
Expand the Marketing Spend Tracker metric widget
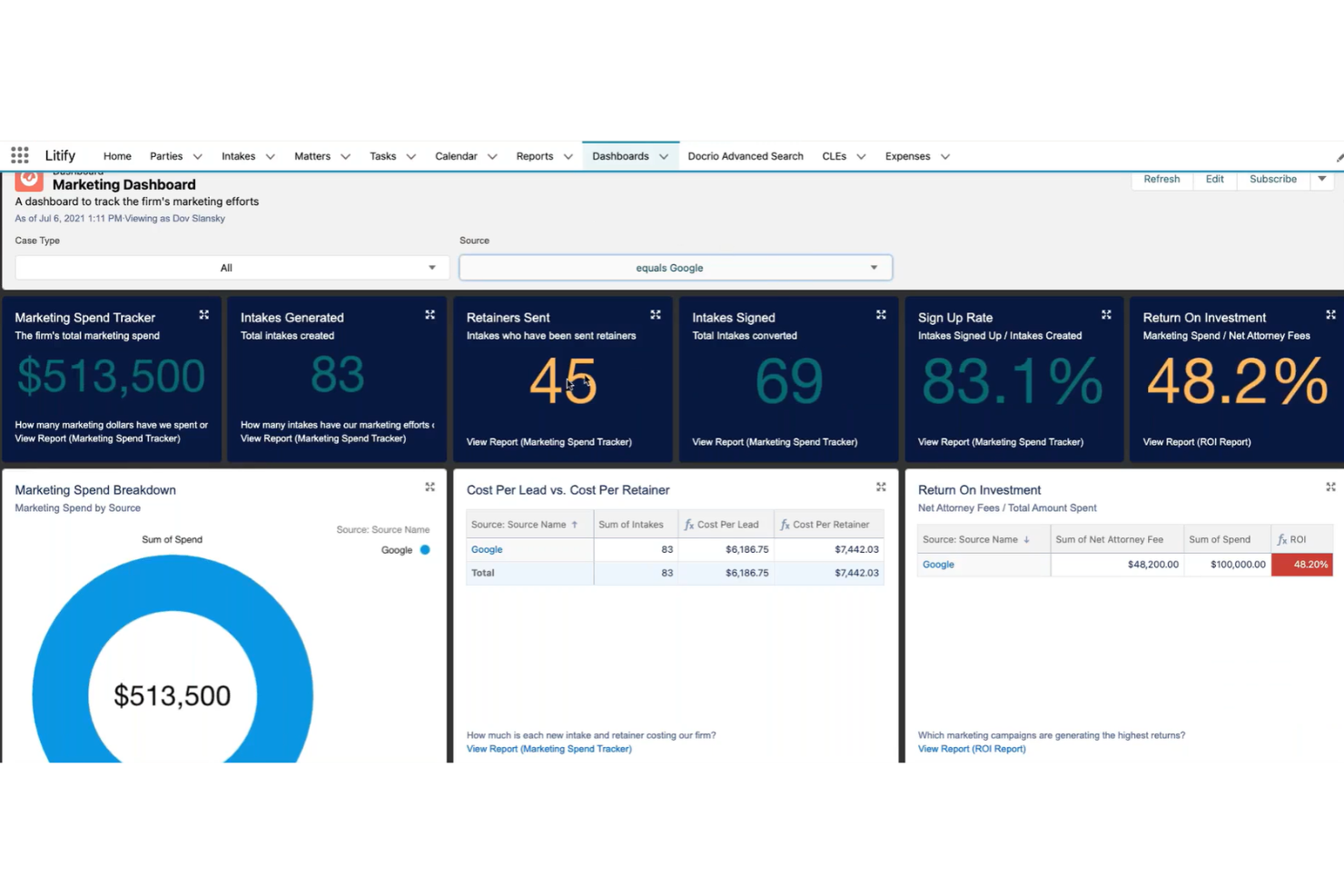pyautogui.click(x=203, y=314)
